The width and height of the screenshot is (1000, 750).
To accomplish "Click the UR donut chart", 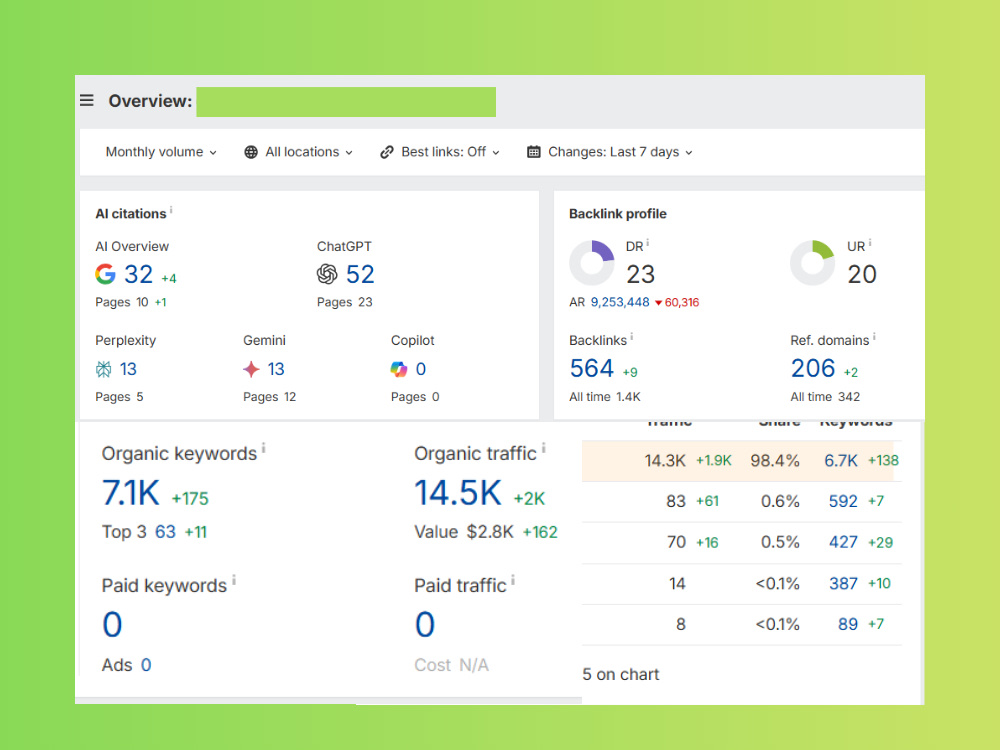I will (812, 263).
